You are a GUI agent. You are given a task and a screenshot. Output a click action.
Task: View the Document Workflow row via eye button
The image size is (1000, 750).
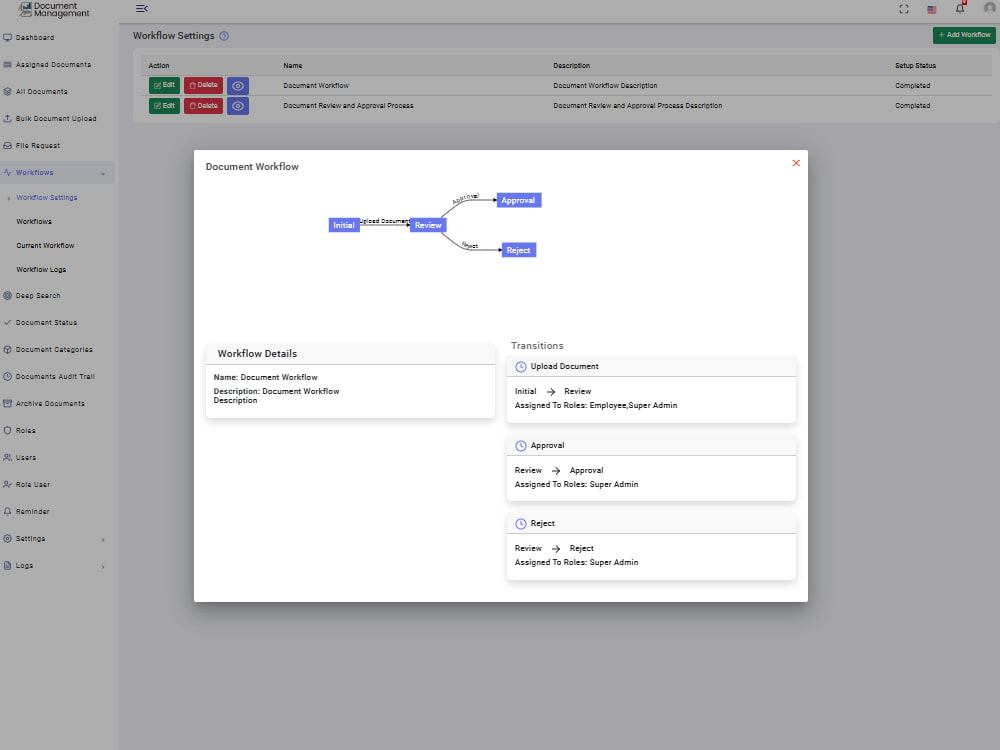[238, 85]
